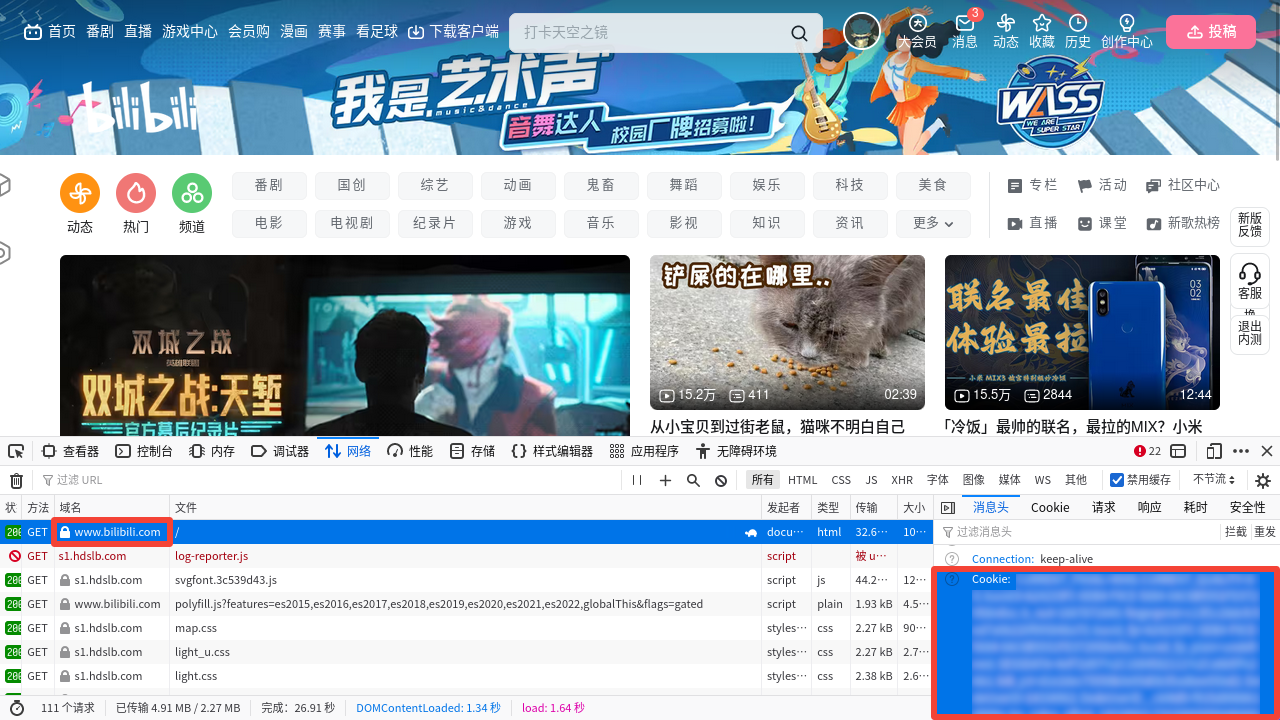Click the 专栏 link
The height and width of the screenshot is (720, 1280).
coord(1032,186)
